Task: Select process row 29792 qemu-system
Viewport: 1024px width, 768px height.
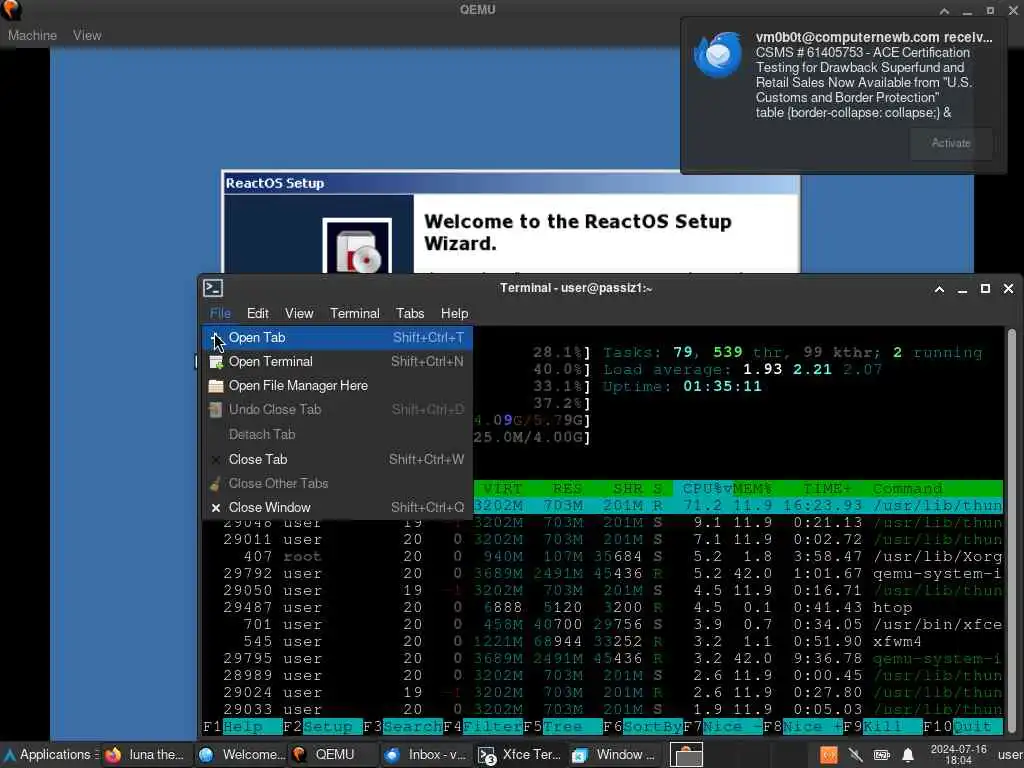Action: pos(602,574)
